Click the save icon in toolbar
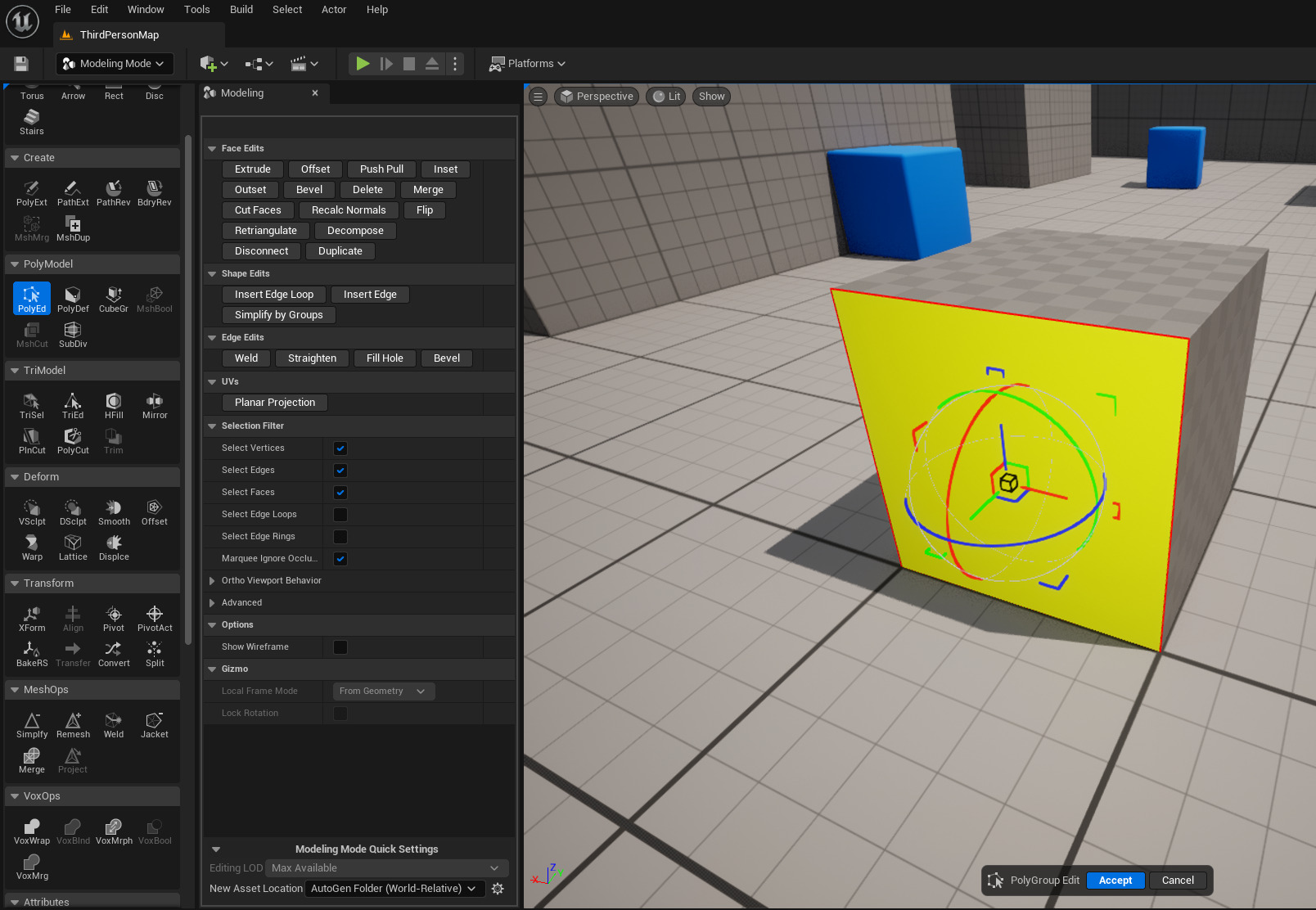The height and width of the screenshot is (910, 1316). pyautogui.click(x=21, y=64)
